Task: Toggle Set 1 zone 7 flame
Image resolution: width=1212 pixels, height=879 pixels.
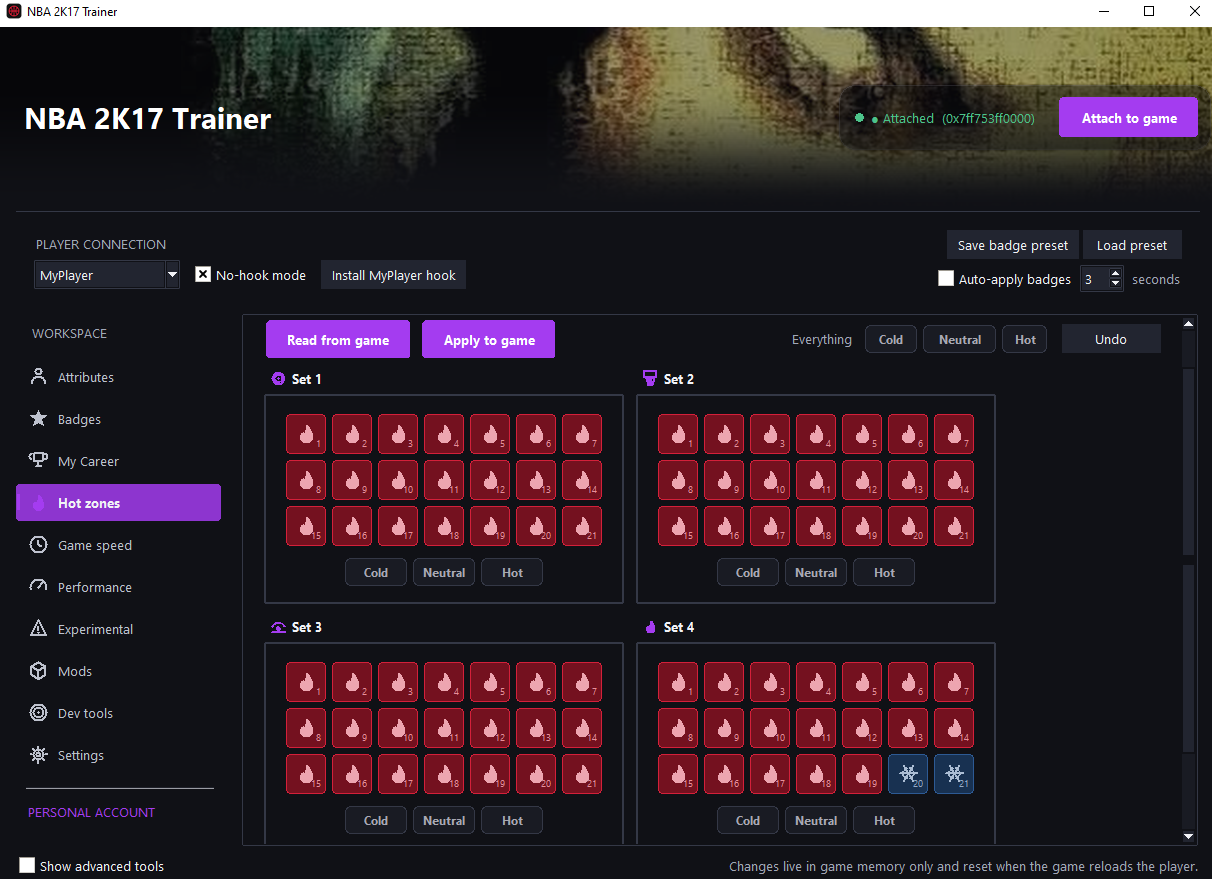Action: (x=582, y=434)
